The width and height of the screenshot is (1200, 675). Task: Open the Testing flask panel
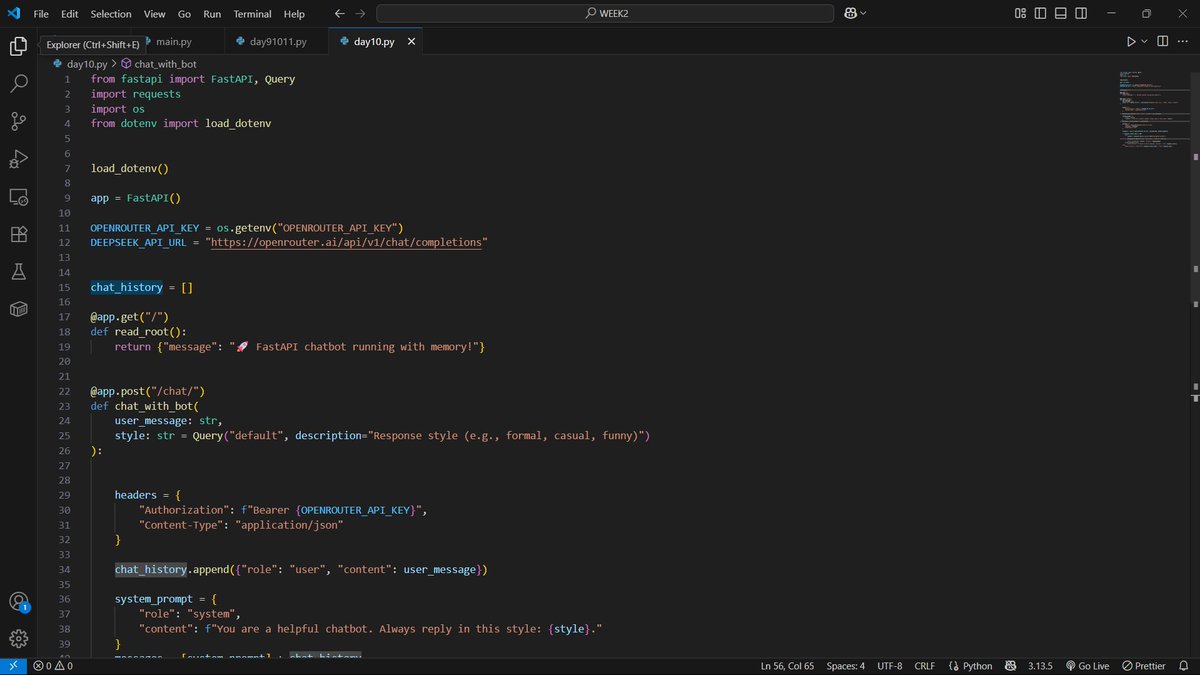click(18, 273)
